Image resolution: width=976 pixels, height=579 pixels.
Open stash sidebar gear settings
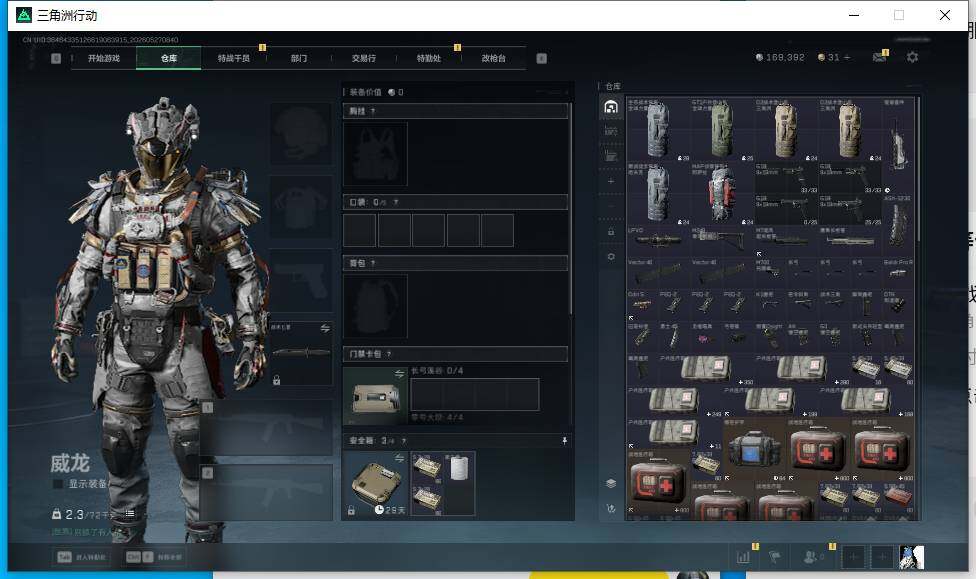[x=611, y=257]
